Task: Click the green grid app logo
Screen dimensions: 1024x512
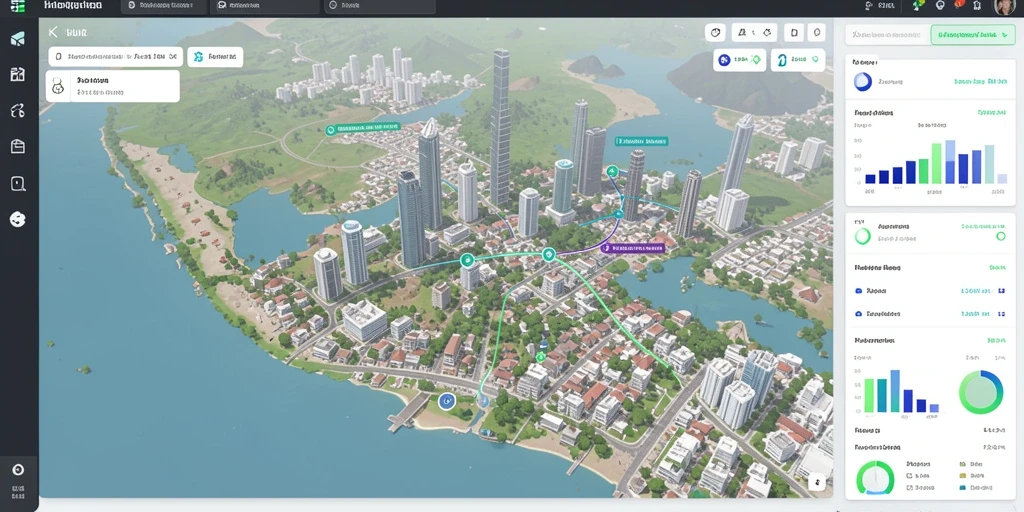Action: click(18, 7)
